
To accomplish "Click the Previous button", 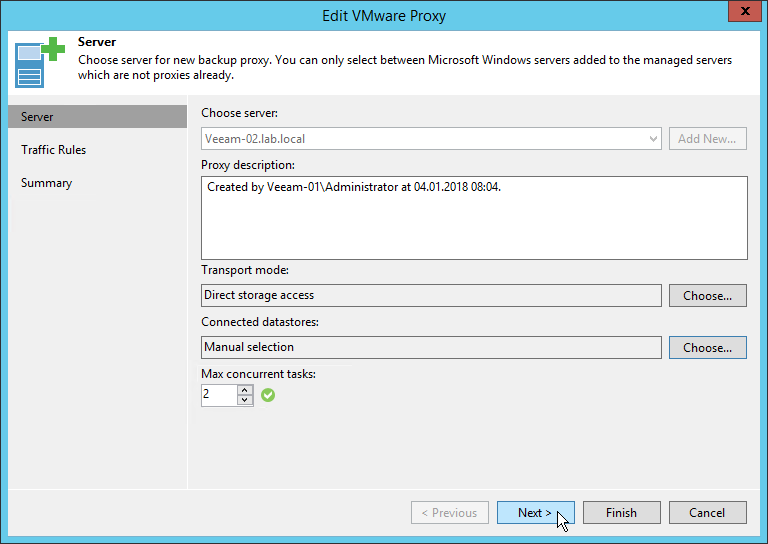I will [450, 513].
